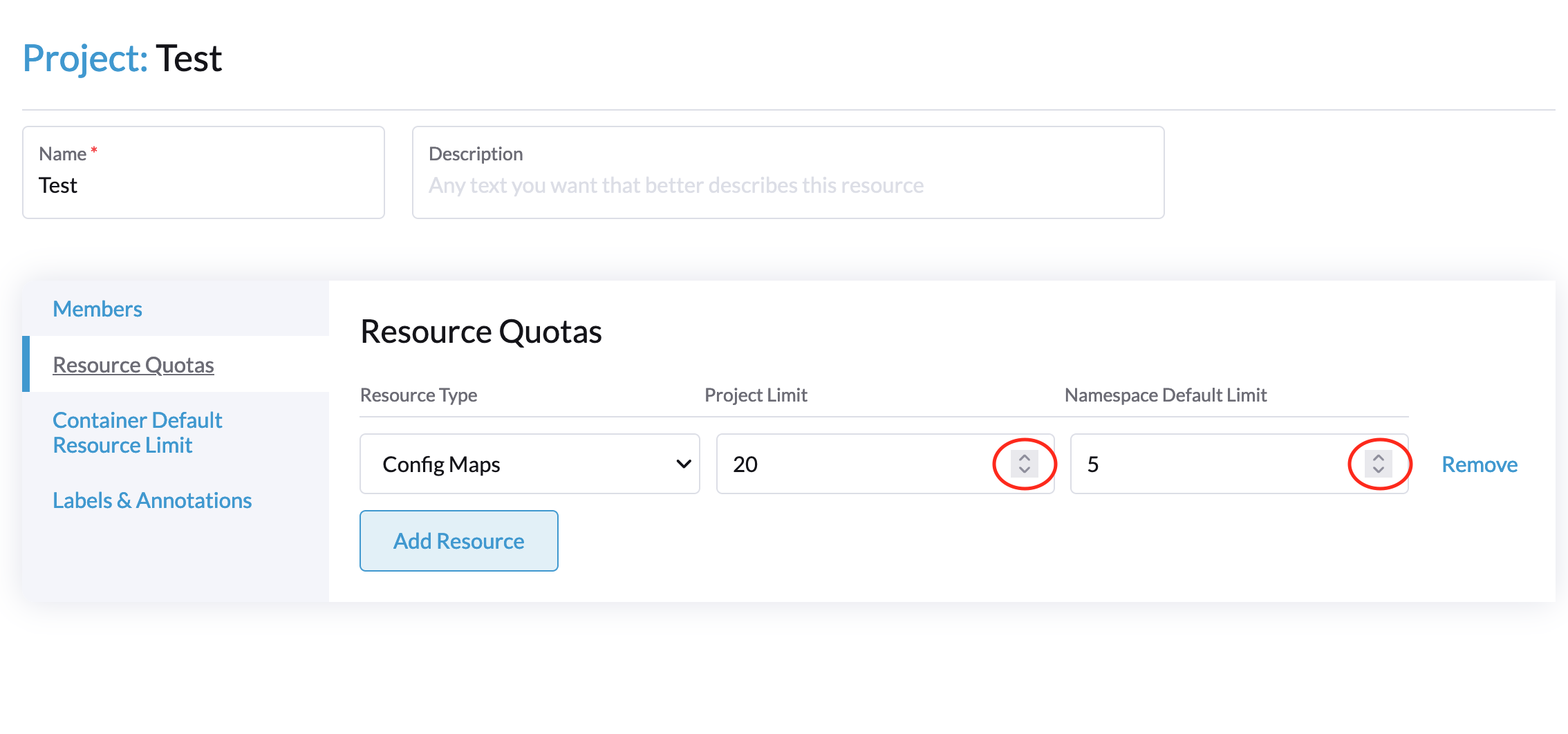Remove the Config Maps quota row
This screenshot has height=734, width=1568.
pyautogui.click(x=1479, y=464)
